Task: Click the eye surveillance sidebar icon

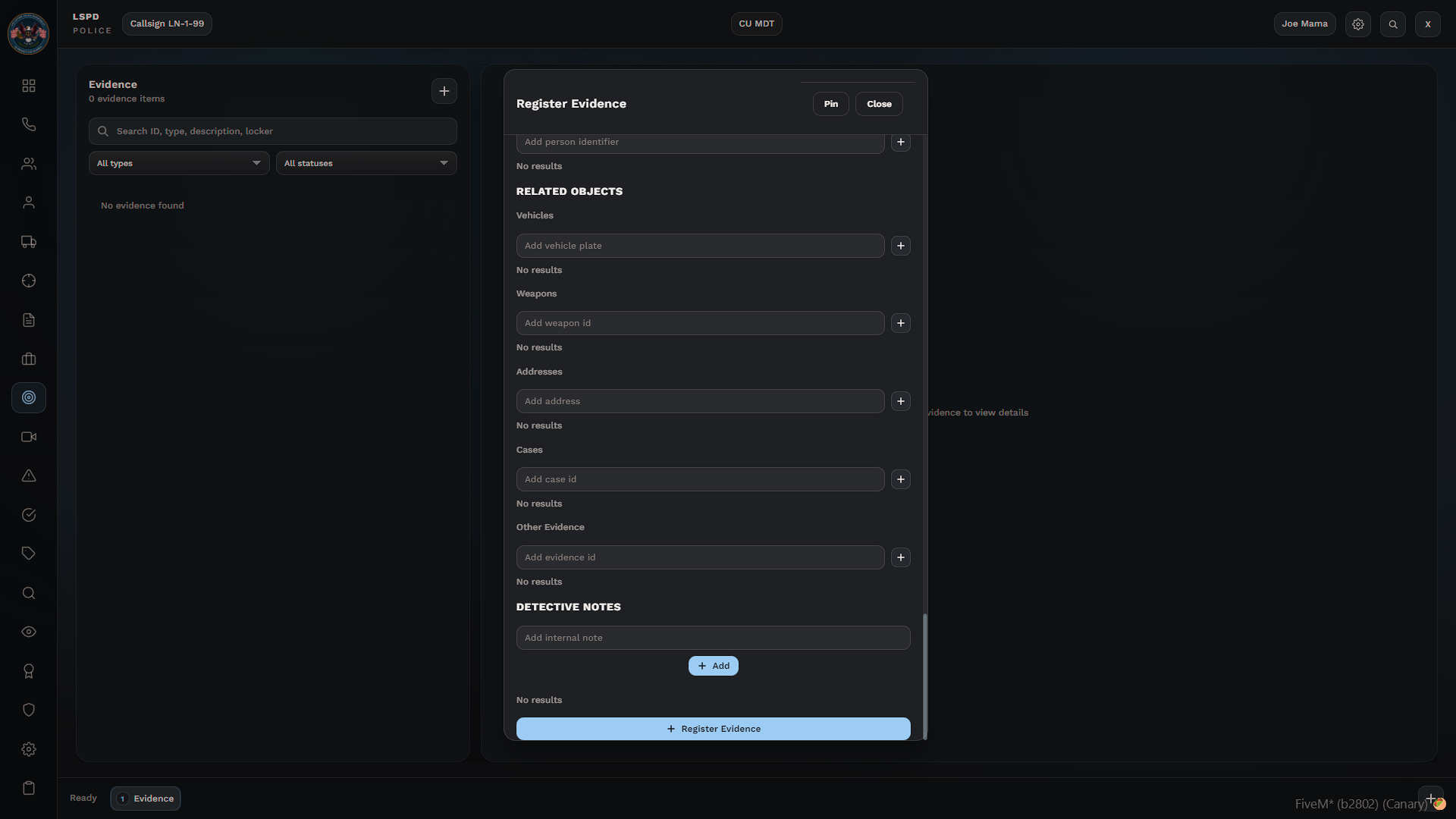Action: 29,632
